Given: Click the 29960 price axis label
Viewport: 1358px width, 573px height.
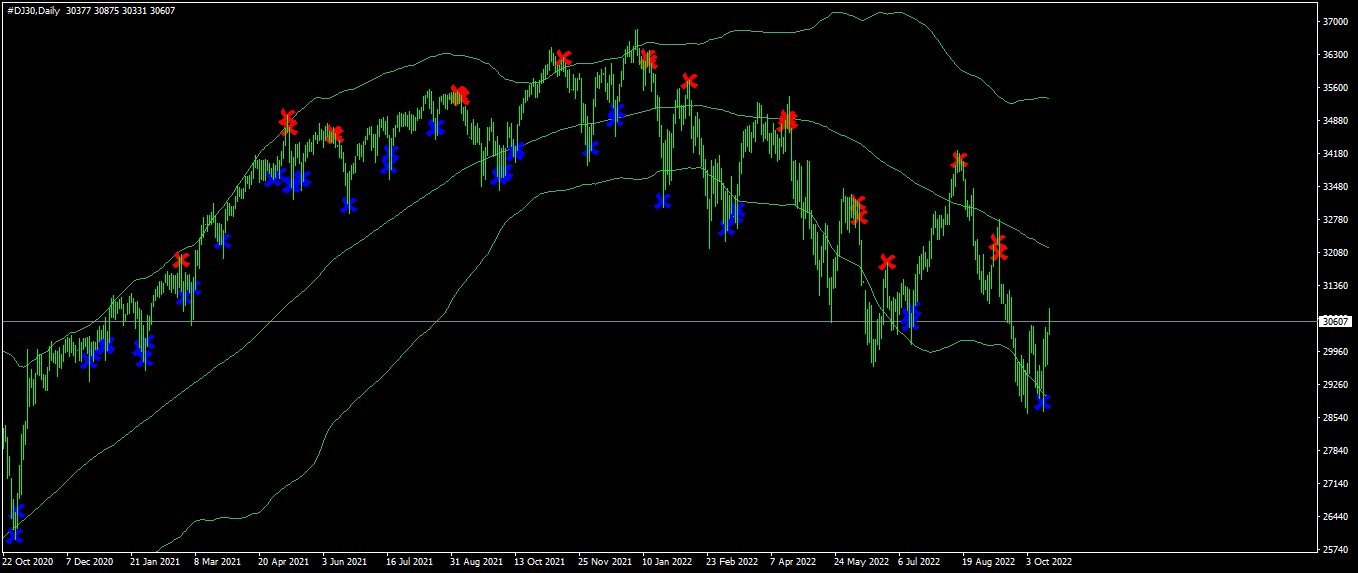Looking at the screenshot, I should (1335, 351).
